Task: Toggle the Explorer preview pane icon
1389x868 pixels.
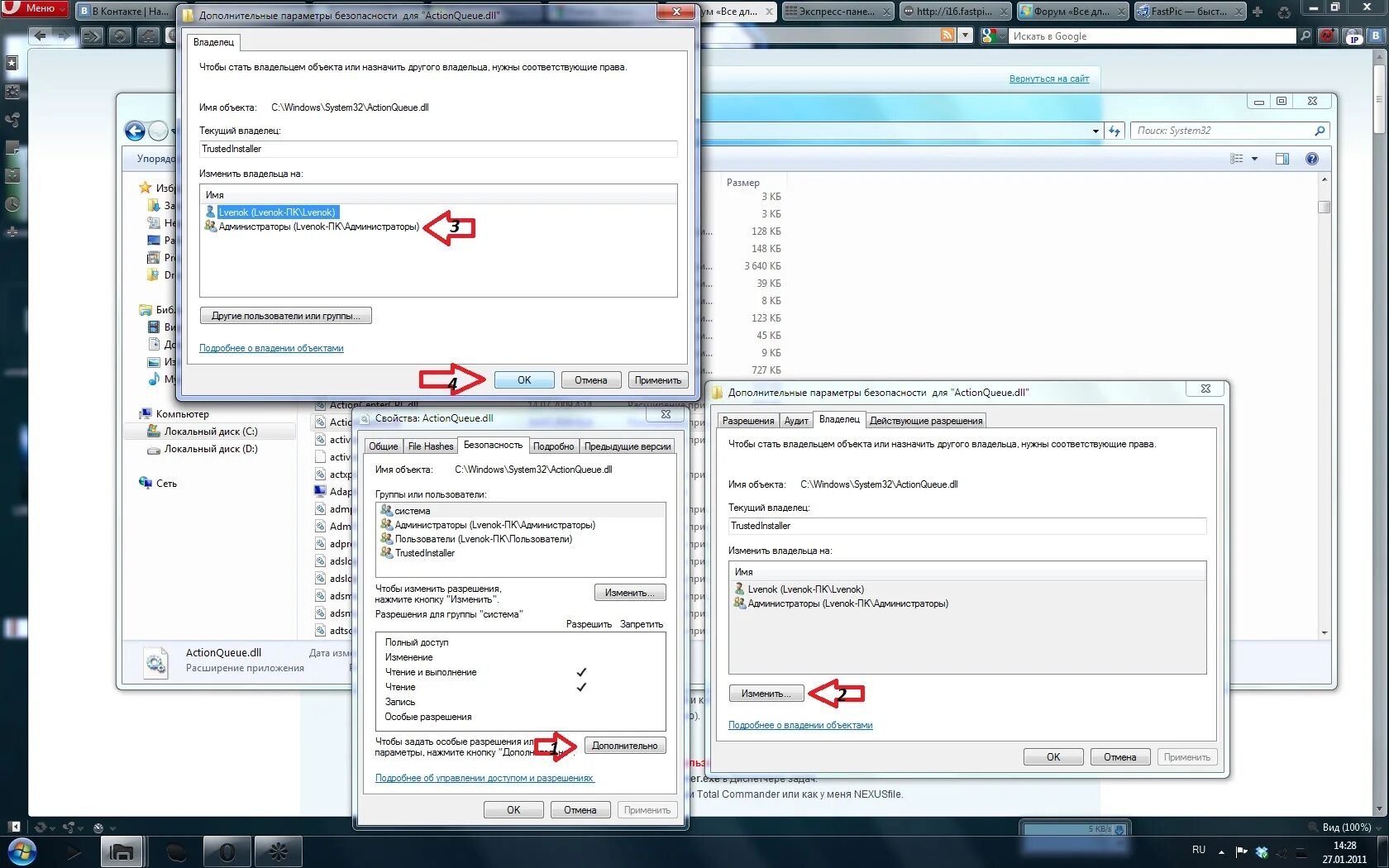Action: click(x=1282, y=159)
